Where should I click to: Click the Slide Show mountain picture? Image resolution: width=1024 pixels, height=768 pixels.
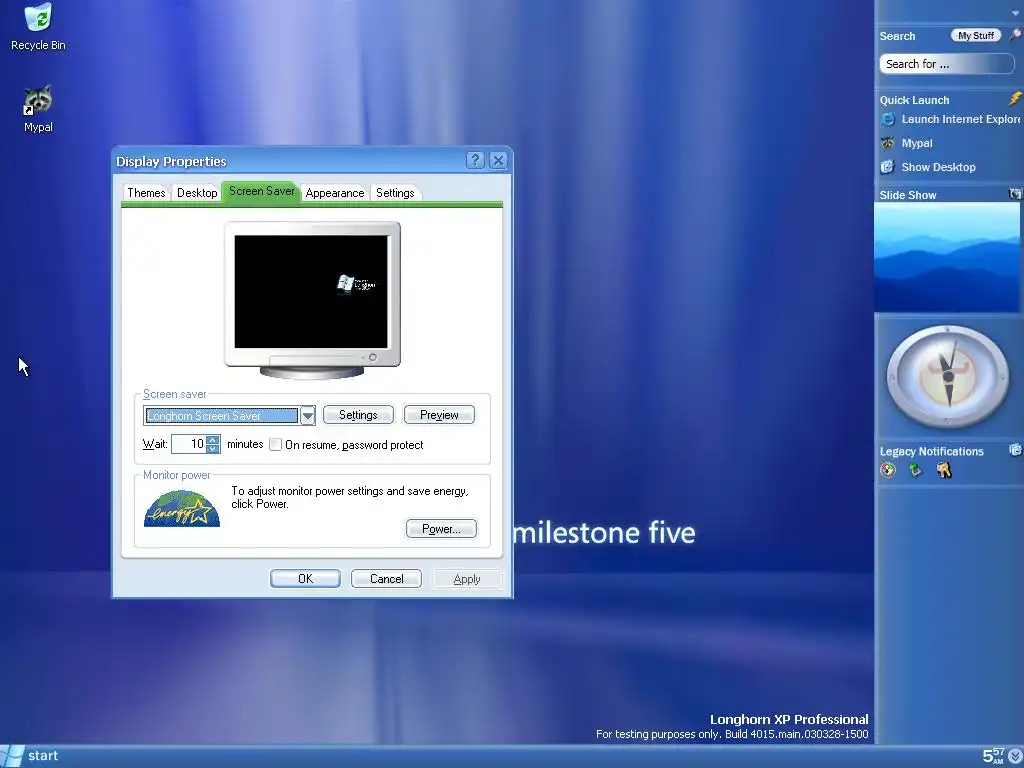coord(946,257)
